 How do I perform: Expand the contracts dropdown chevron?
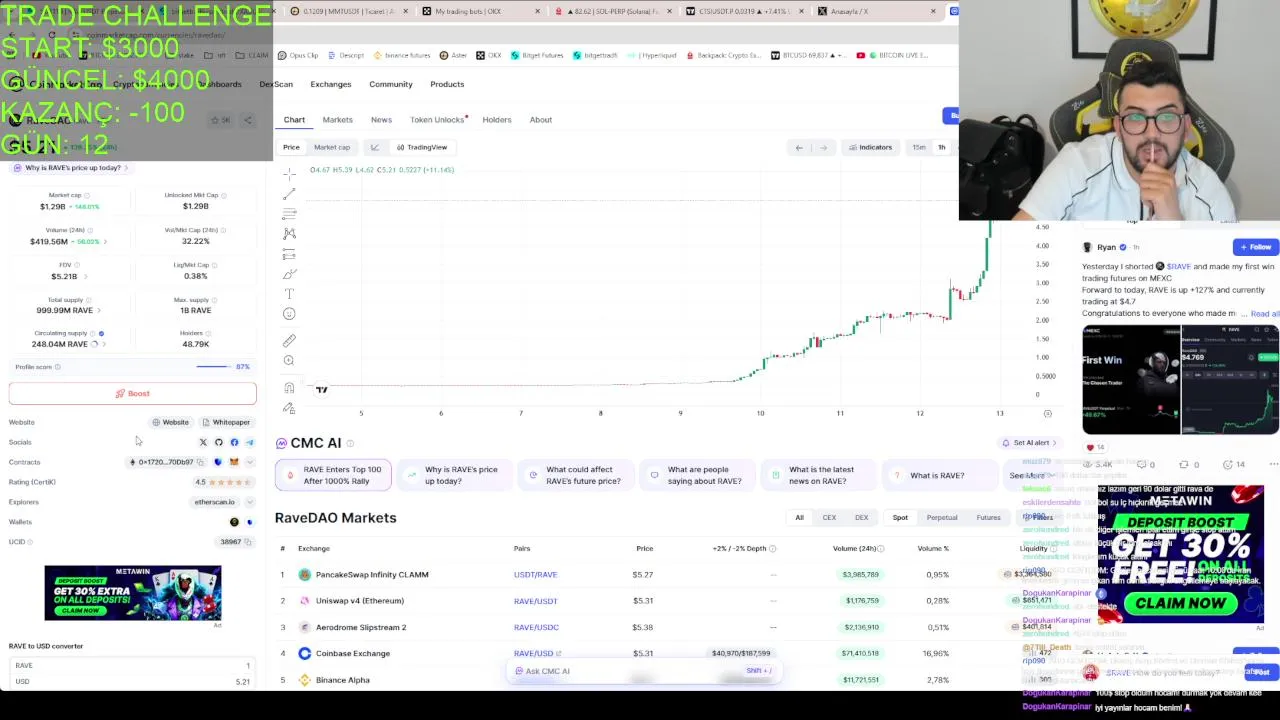click(249, 462)
